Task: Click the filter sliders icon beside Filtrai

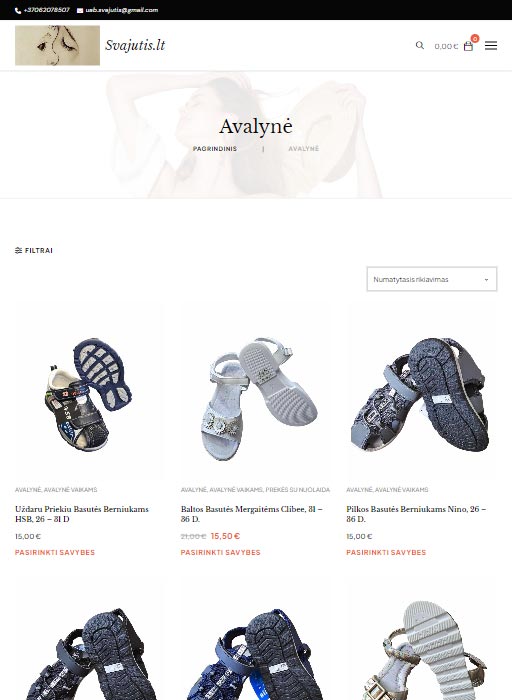Action: [18, 250]
